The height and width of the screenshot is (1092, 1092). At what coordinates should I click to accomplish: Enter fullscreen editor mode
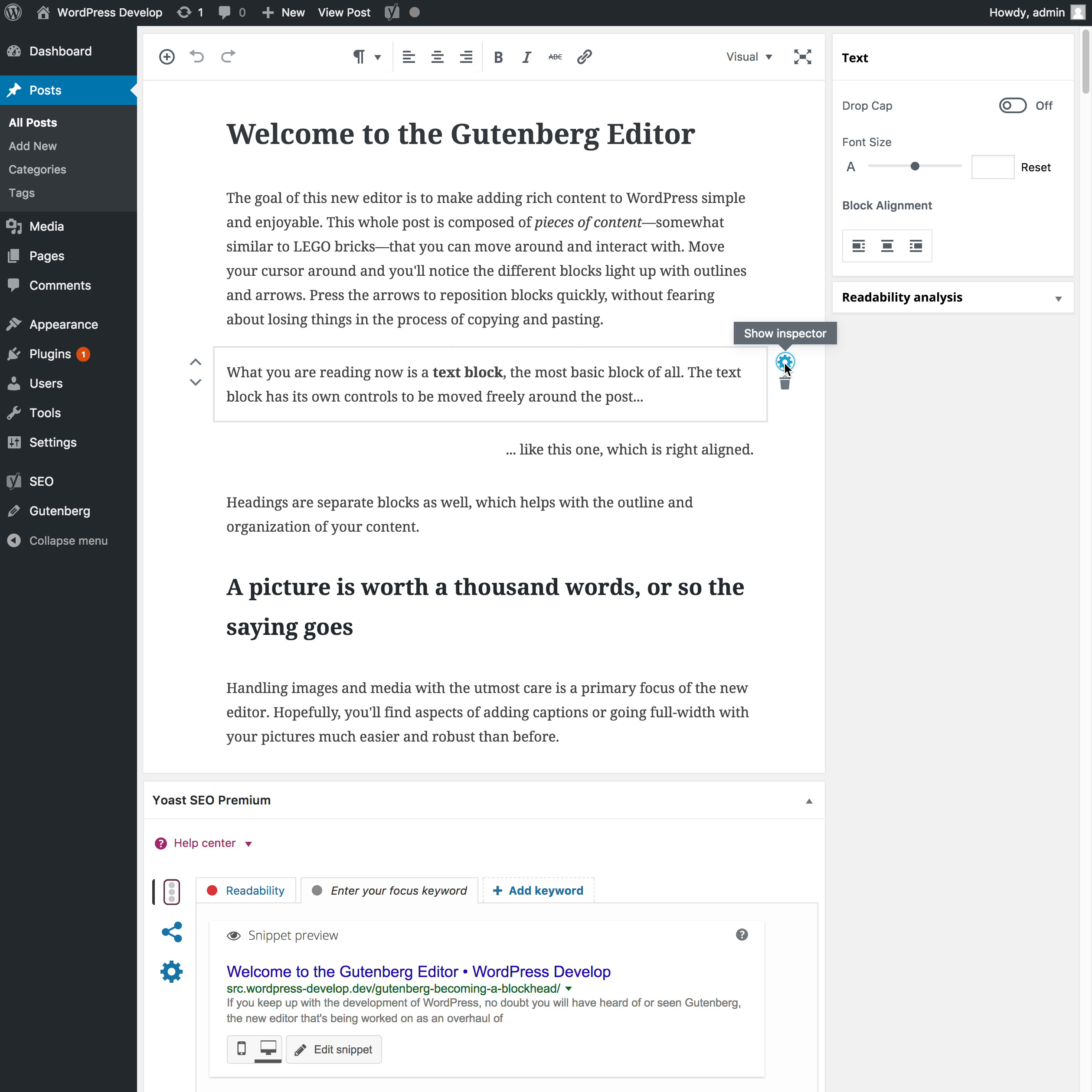point(803,56)
